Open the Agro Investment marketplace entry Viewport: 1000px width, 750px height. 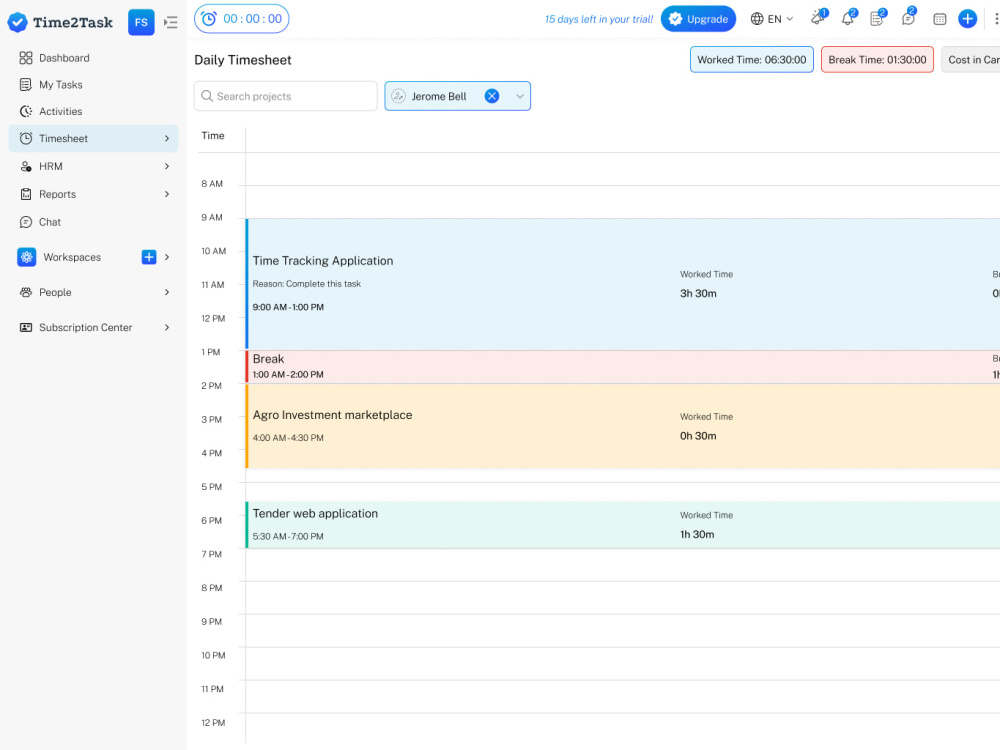pyautogui.click(x=622, y=426)
